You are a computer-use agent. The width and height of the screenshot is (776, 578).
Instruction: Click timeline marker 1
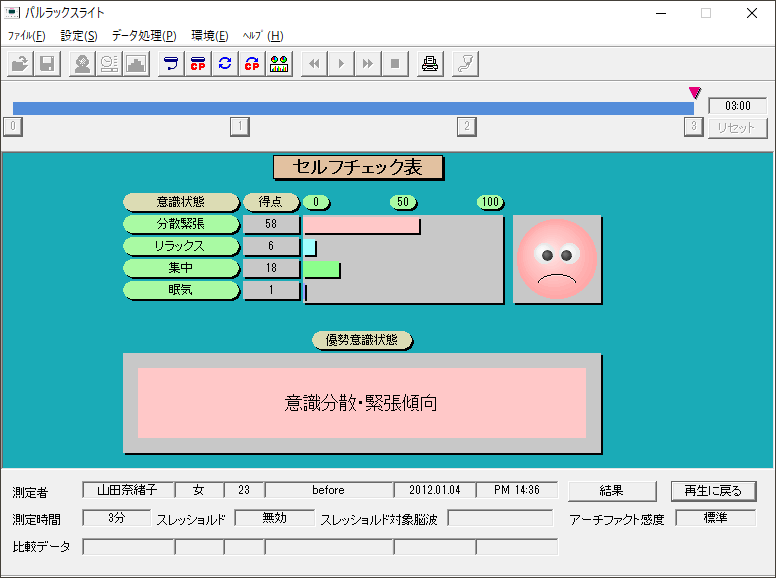pos(240,127)
